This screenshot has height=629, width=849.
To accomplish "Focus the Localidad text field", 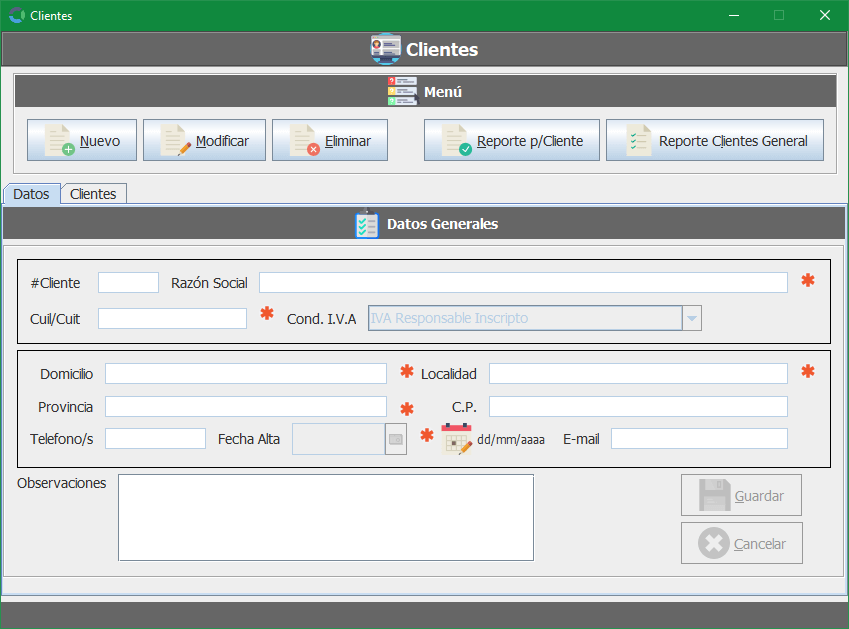I will click(638, 374).
